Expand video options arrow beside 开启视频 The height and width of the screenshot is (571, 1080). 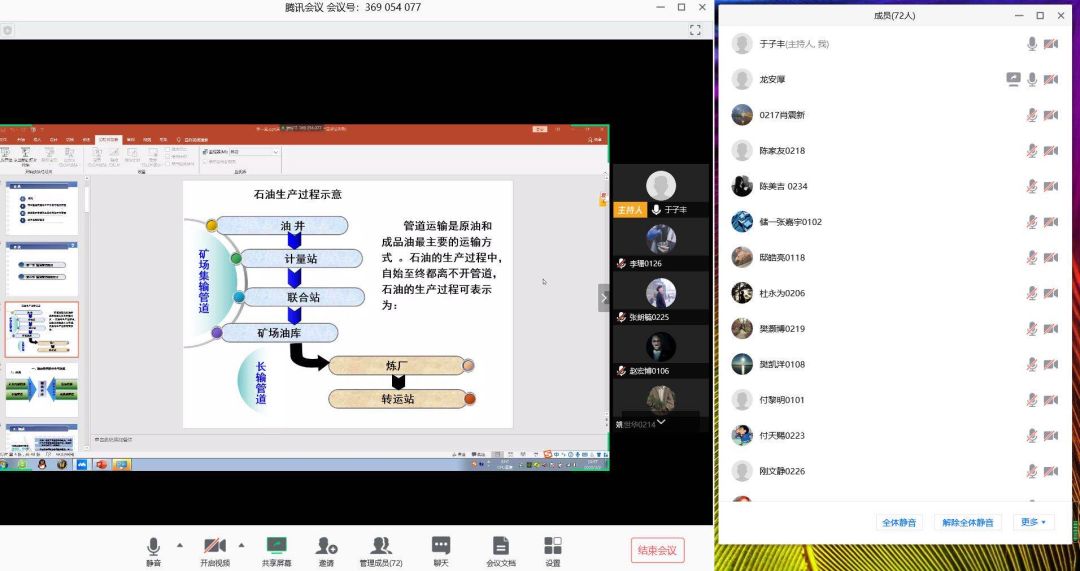click(241, 545)
